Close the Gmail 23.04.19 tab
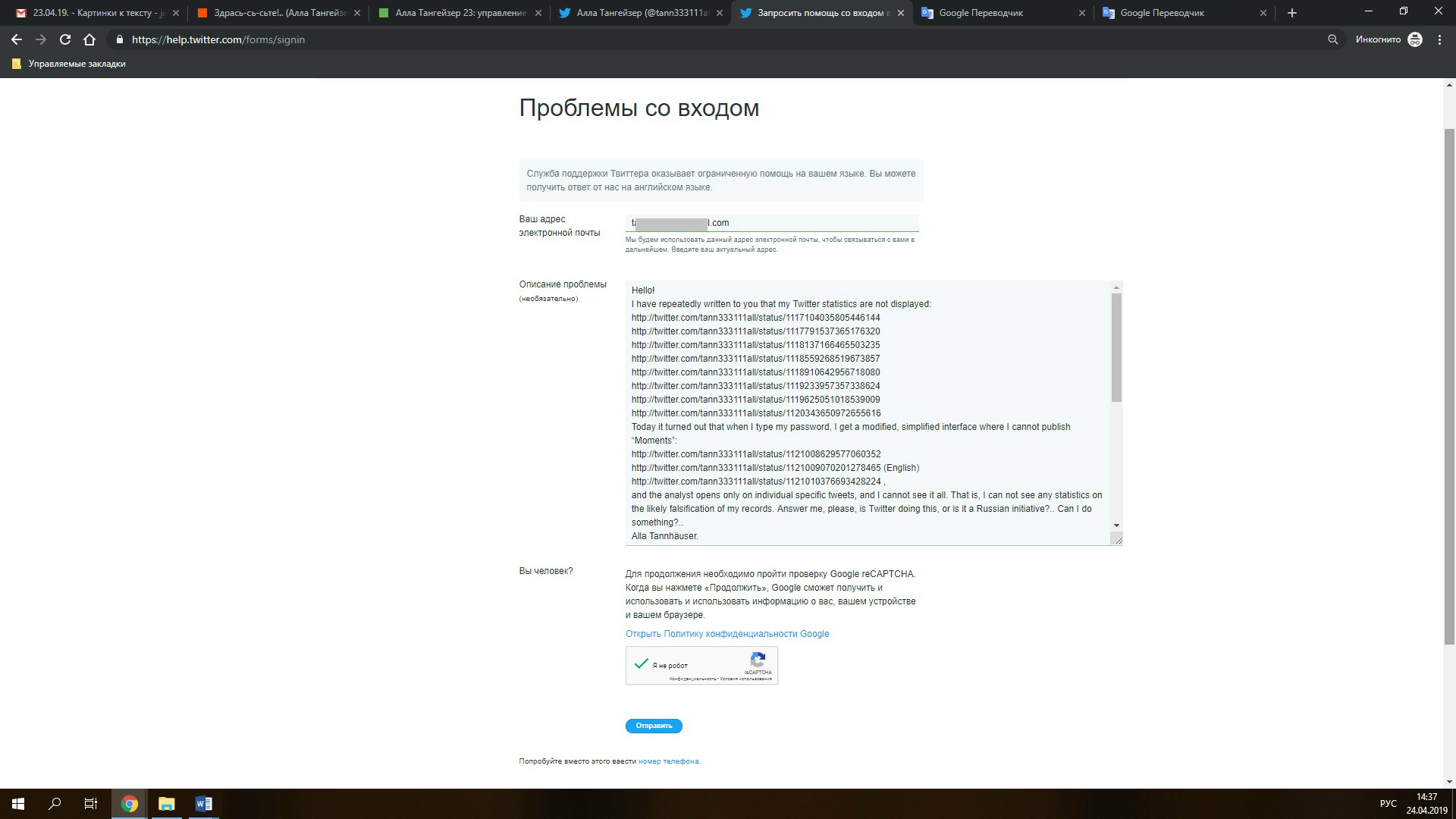 click(x=176, y=13)
